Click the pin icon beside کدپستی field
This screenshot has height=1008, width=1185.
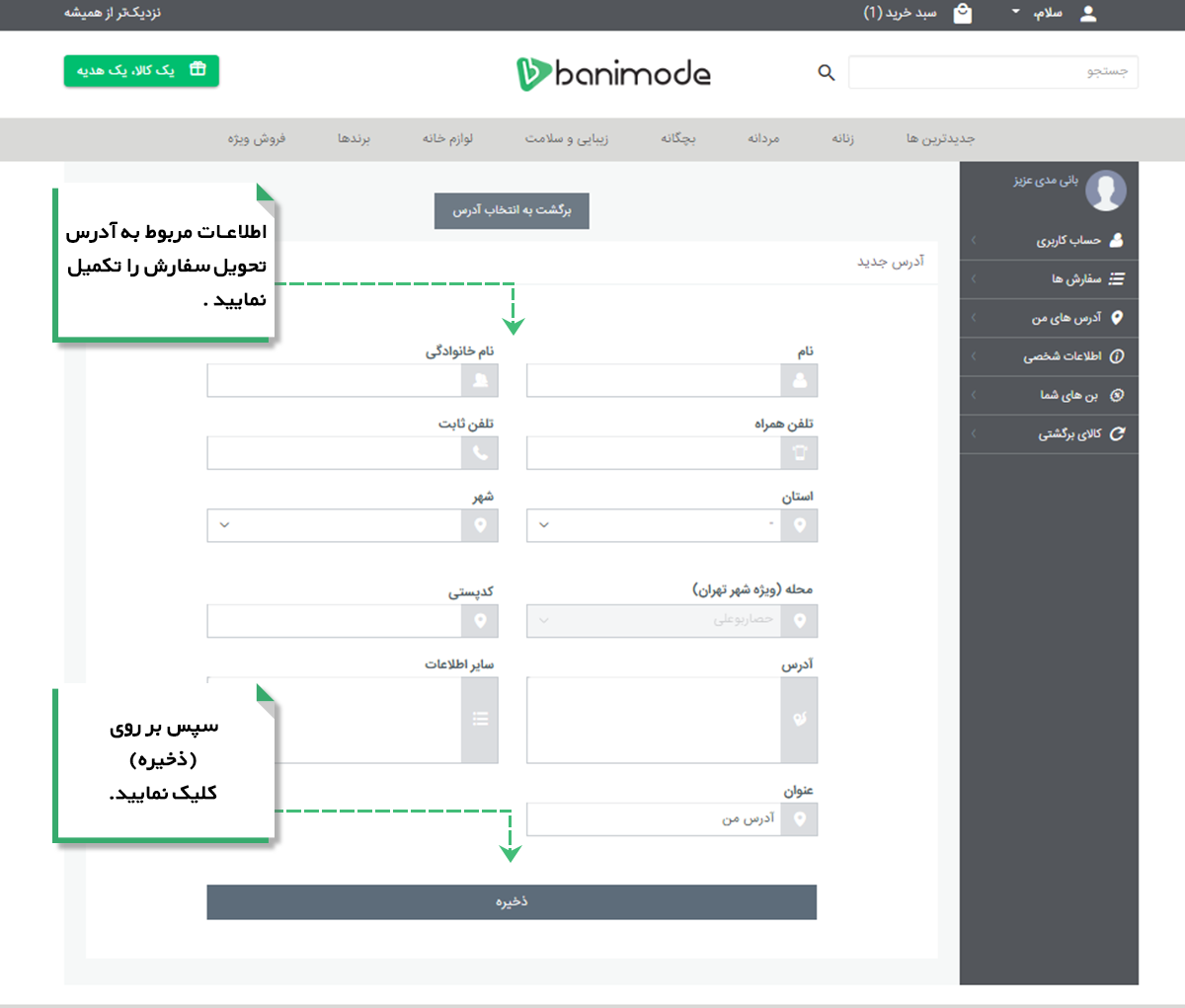click(480, 621)
